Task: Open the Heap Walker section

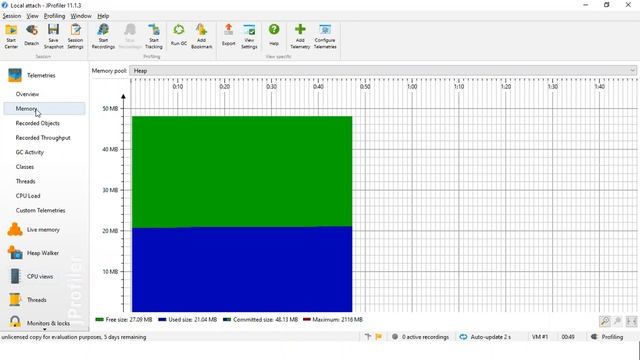Action: (x=43, y=253)
